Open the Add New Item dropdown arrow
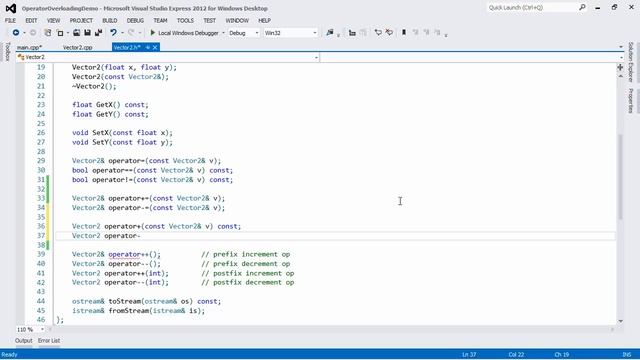640x360 pixels. pyautogui.click(x=67, y=33)
